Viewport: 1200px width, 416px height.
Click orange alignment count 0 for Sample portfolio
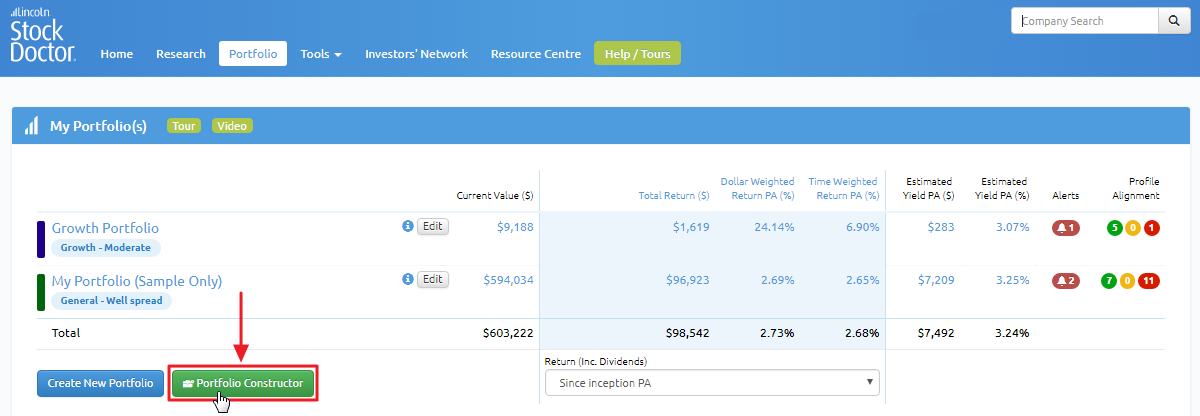coord(1127,281)
